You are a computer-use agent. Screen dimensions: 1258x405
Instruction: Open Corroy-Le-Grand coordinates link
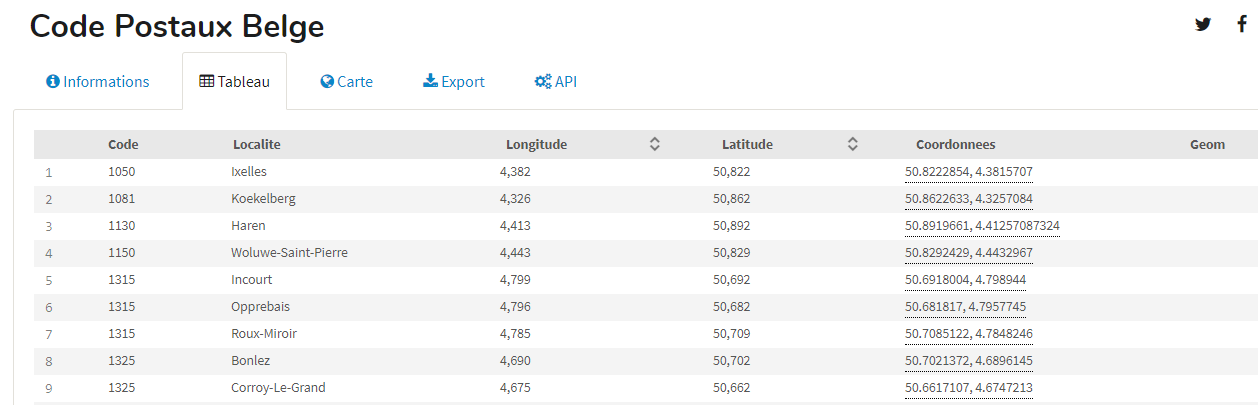(968, 388)
